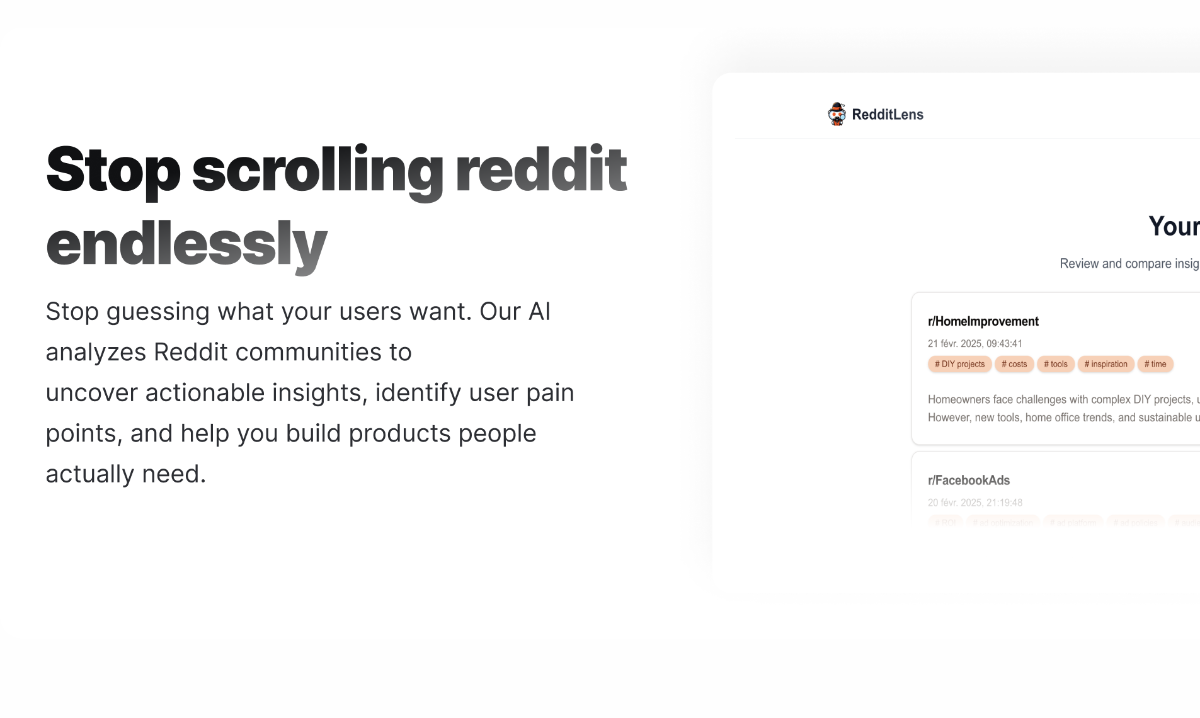The image size is (1200, 718).
Task: Select the faded # ad policies tag
Action: (1135, 522)
